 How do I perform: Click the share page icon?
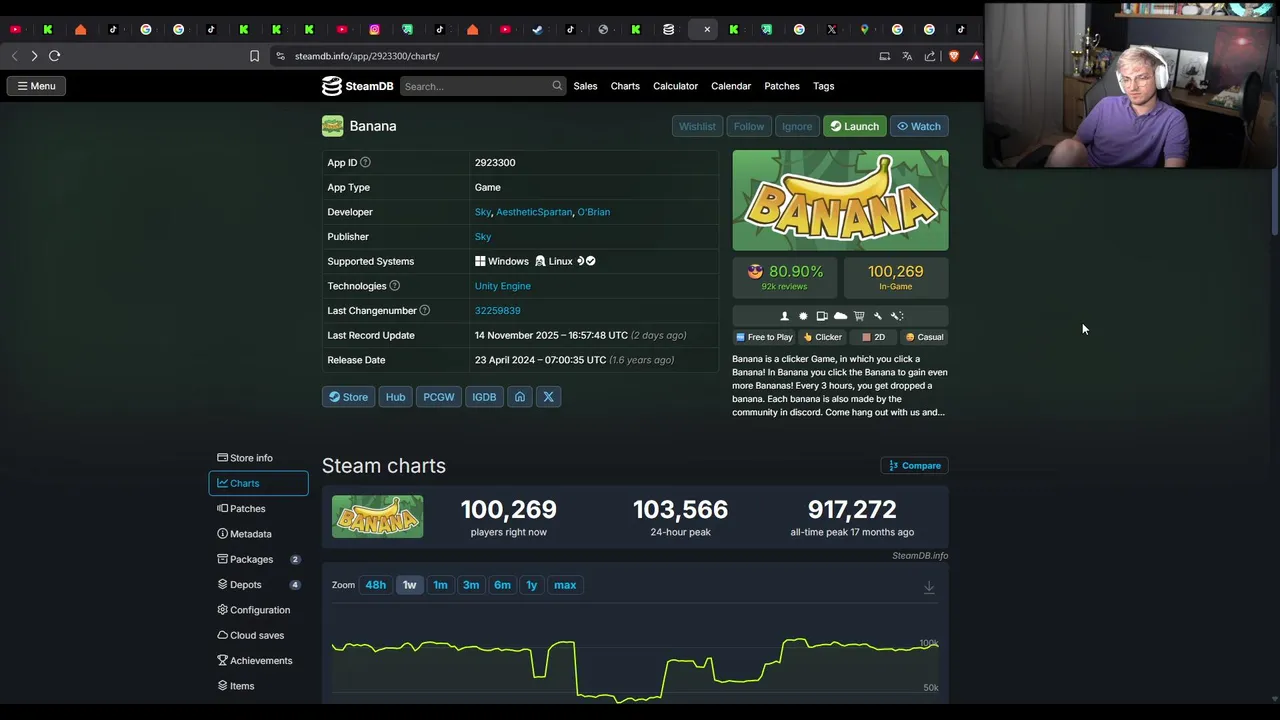pos(930,56)
